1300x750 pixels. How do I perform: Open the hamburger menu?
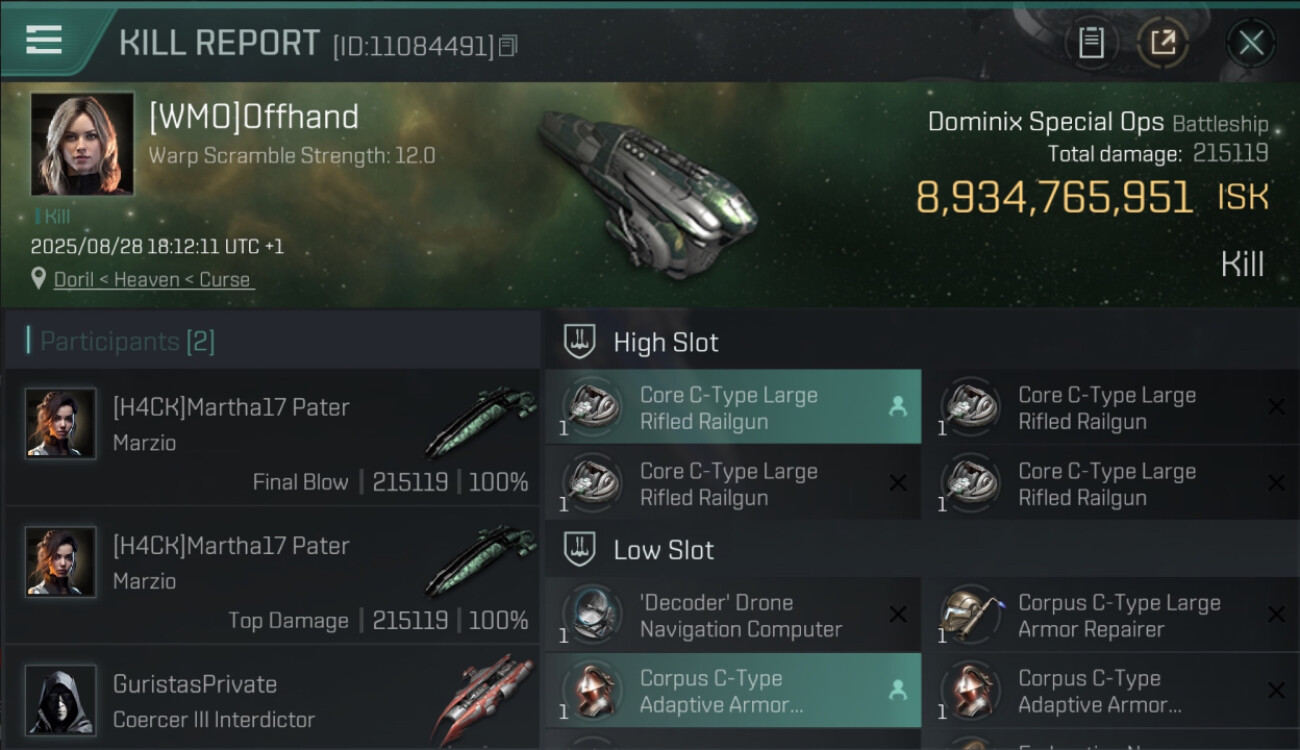tap(44, 40)
